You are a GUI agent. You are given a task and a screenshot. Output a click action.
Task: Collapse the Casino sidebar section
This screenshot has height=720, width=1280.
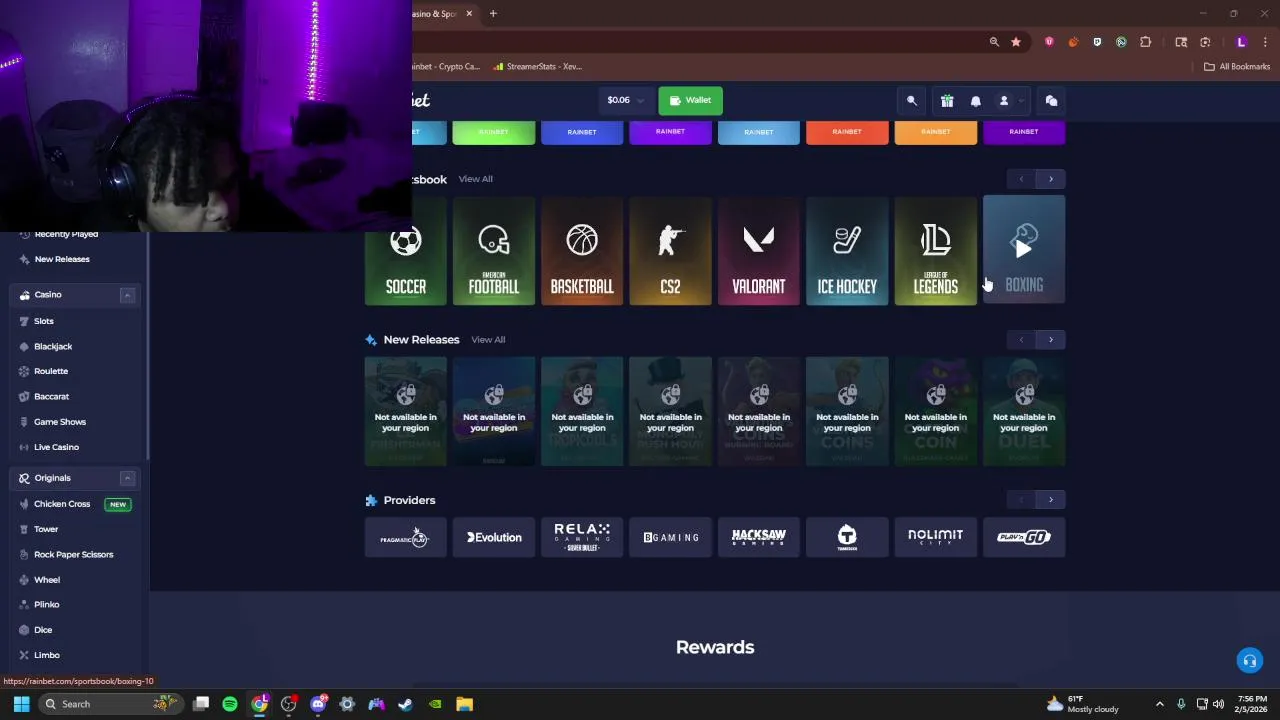(x=127, y=295)
